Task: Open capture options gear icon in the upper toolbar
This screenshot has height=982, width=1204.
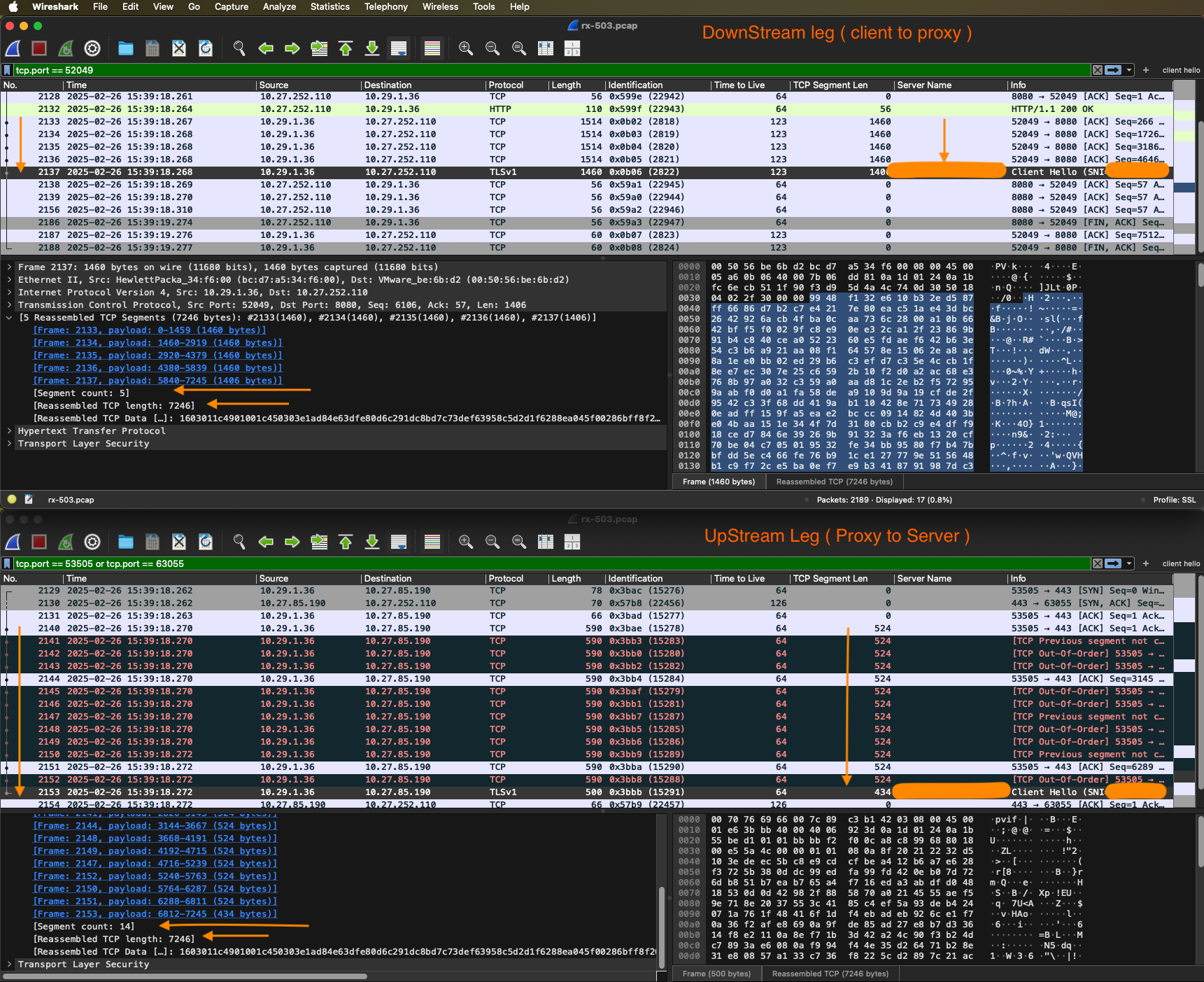Action: point(92,48)
